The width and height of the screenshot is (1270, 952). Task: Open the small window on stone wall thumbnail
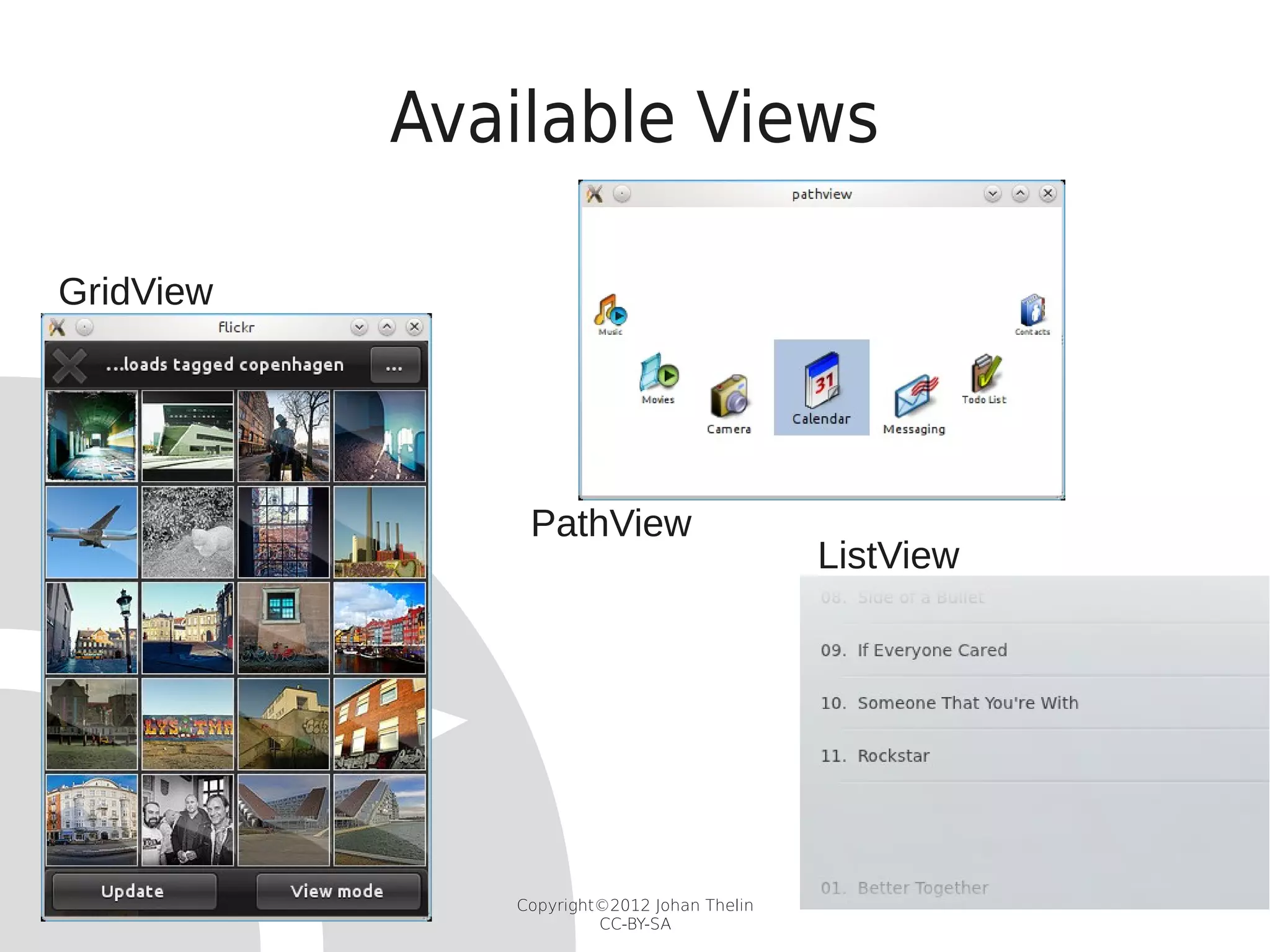point(283,628)
